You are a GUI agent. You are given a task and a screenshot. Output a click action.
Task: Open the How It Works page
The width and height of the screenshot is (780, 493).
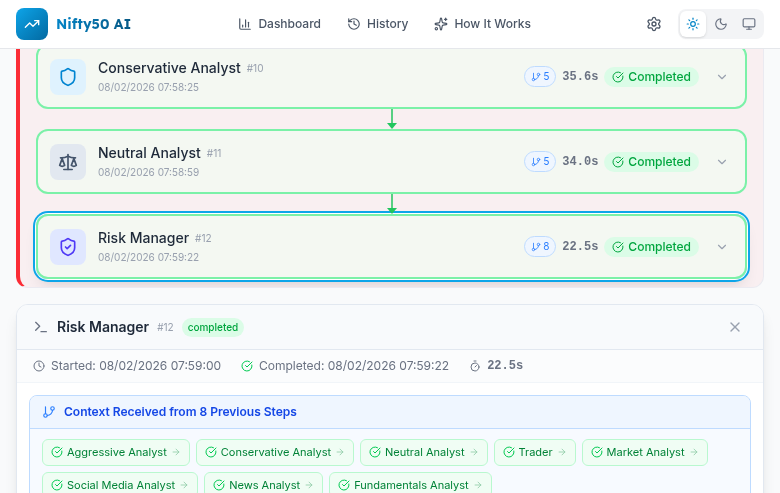pyautogui.click(x=483, y=24)
